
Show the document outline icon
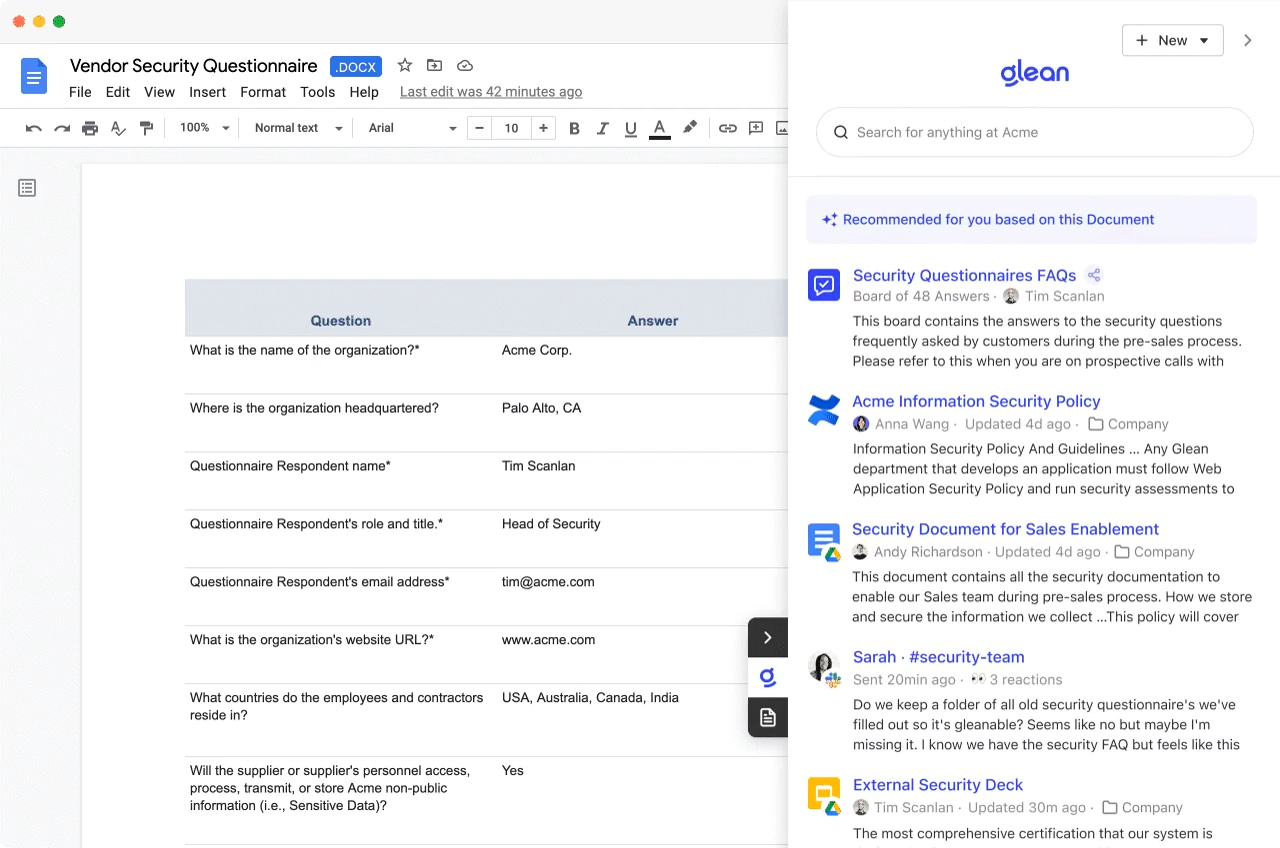coord(27,188)
